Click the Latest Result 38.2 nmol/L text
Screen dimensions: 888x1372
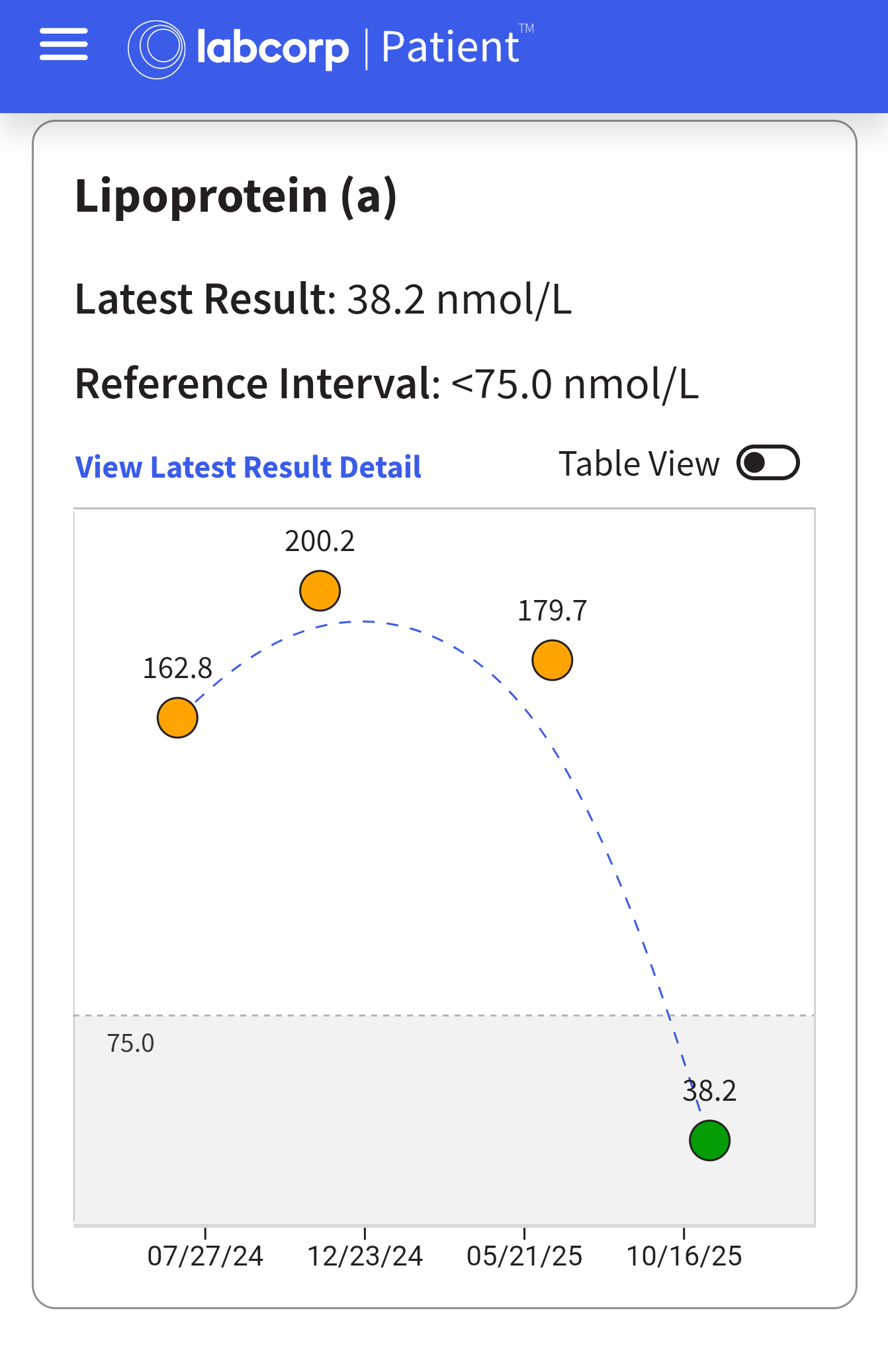pos(323,299)
